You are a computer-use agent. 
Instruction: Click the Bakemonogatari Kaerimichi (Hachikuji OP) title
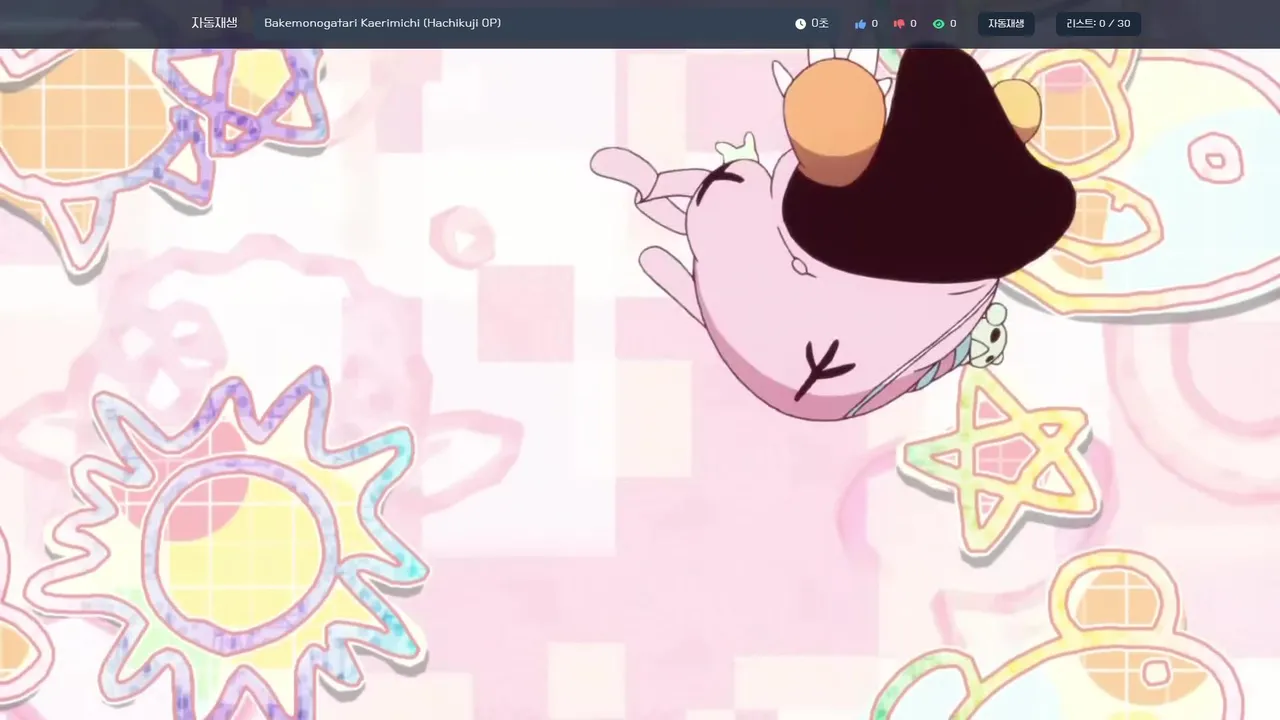(382, 23)
